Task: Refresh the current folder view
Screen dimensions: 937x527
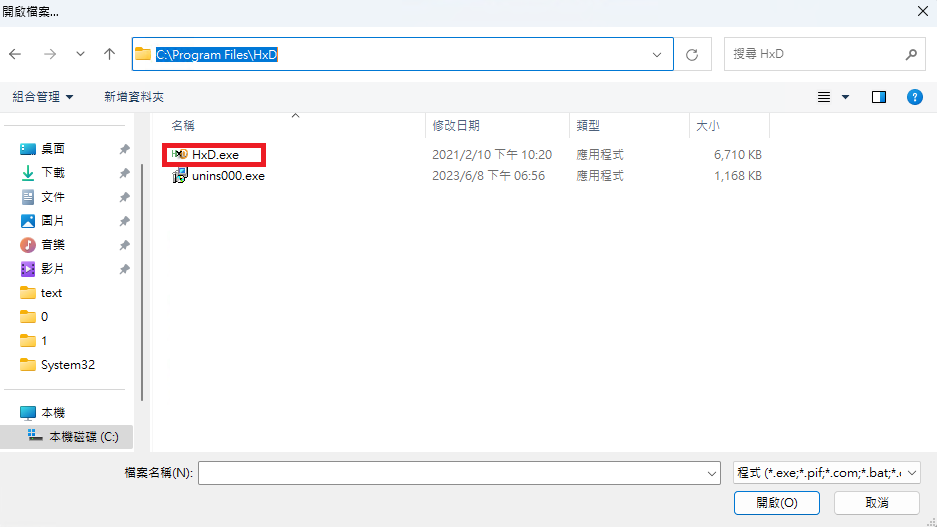Action: pyautogui.click(x=692, y=54)
